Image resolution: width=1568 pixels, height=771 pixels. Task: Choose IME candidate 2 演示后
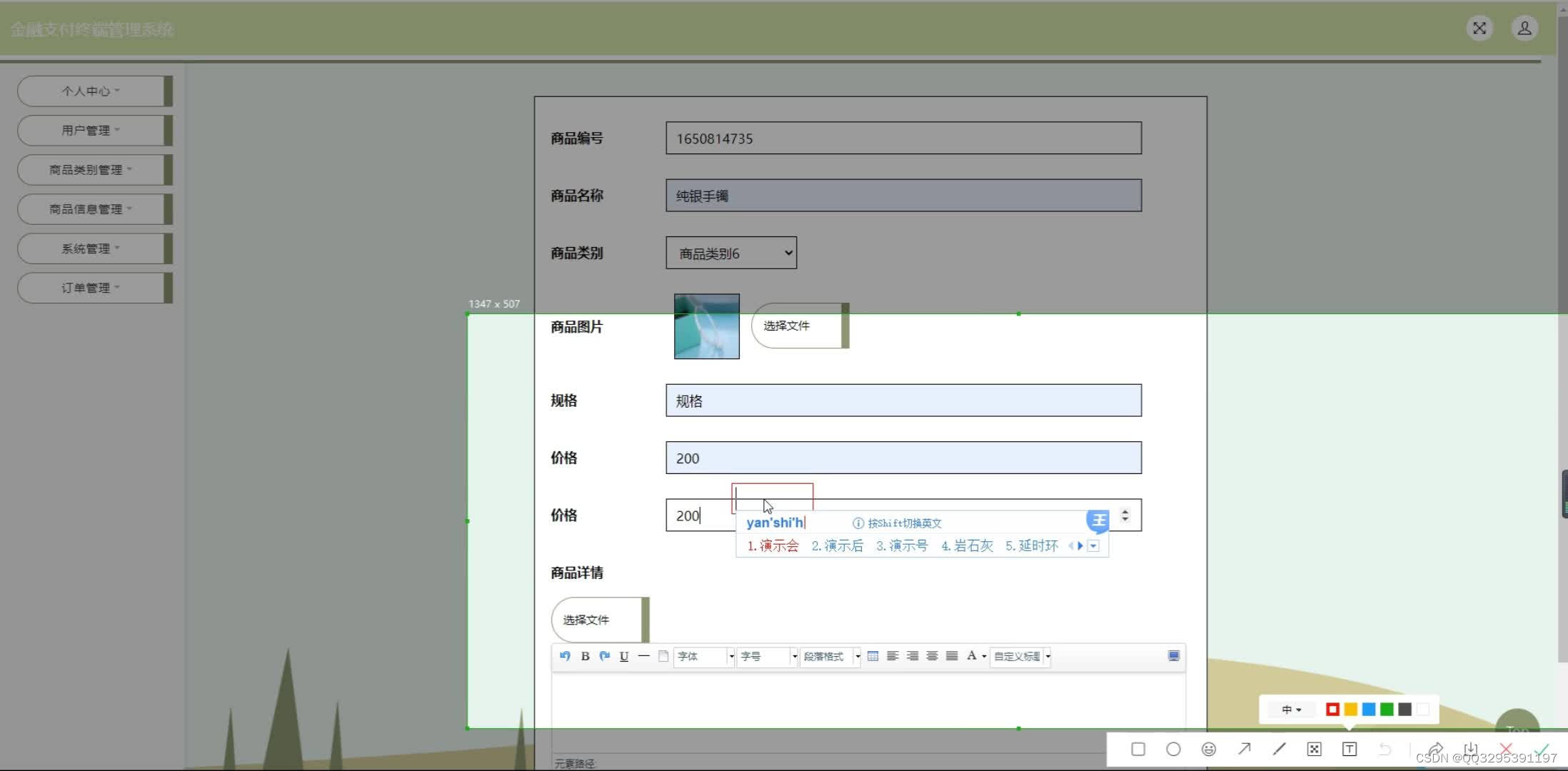click(x=837, y=546)
